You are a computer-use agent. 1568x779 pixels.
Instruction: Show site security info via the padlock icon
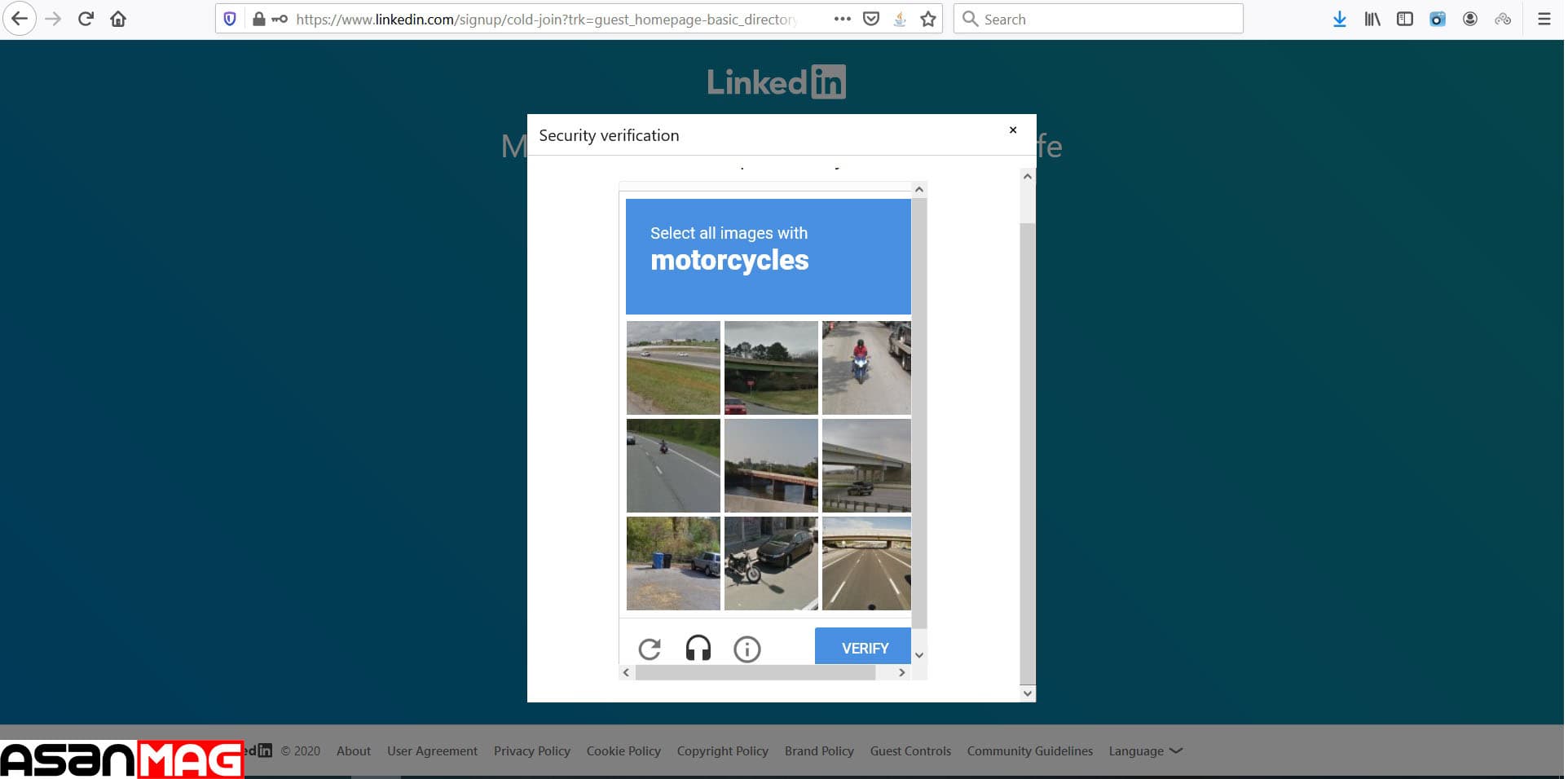[258, 19]
